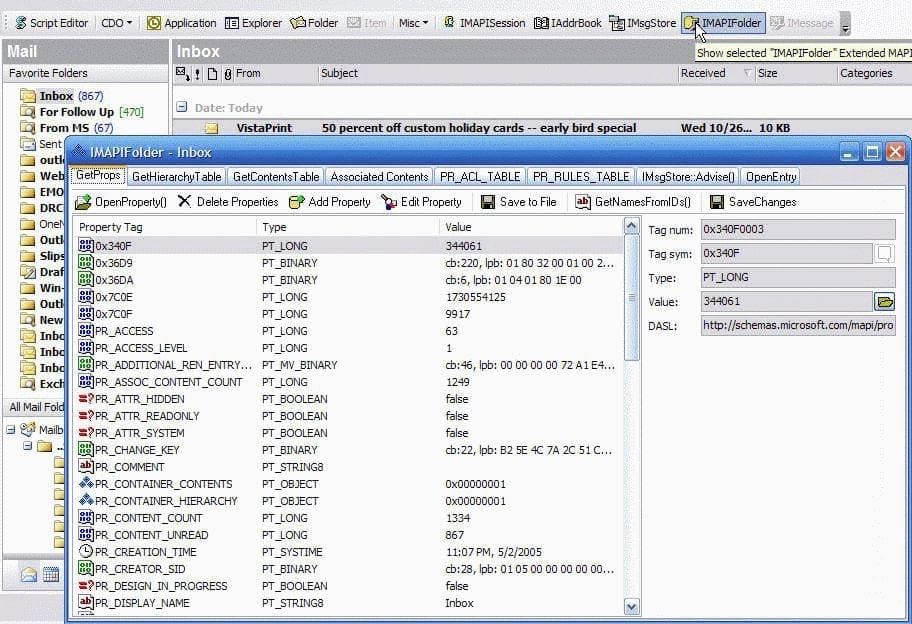
Task: Open toolbar options overflow arrow
Action: 845,24
